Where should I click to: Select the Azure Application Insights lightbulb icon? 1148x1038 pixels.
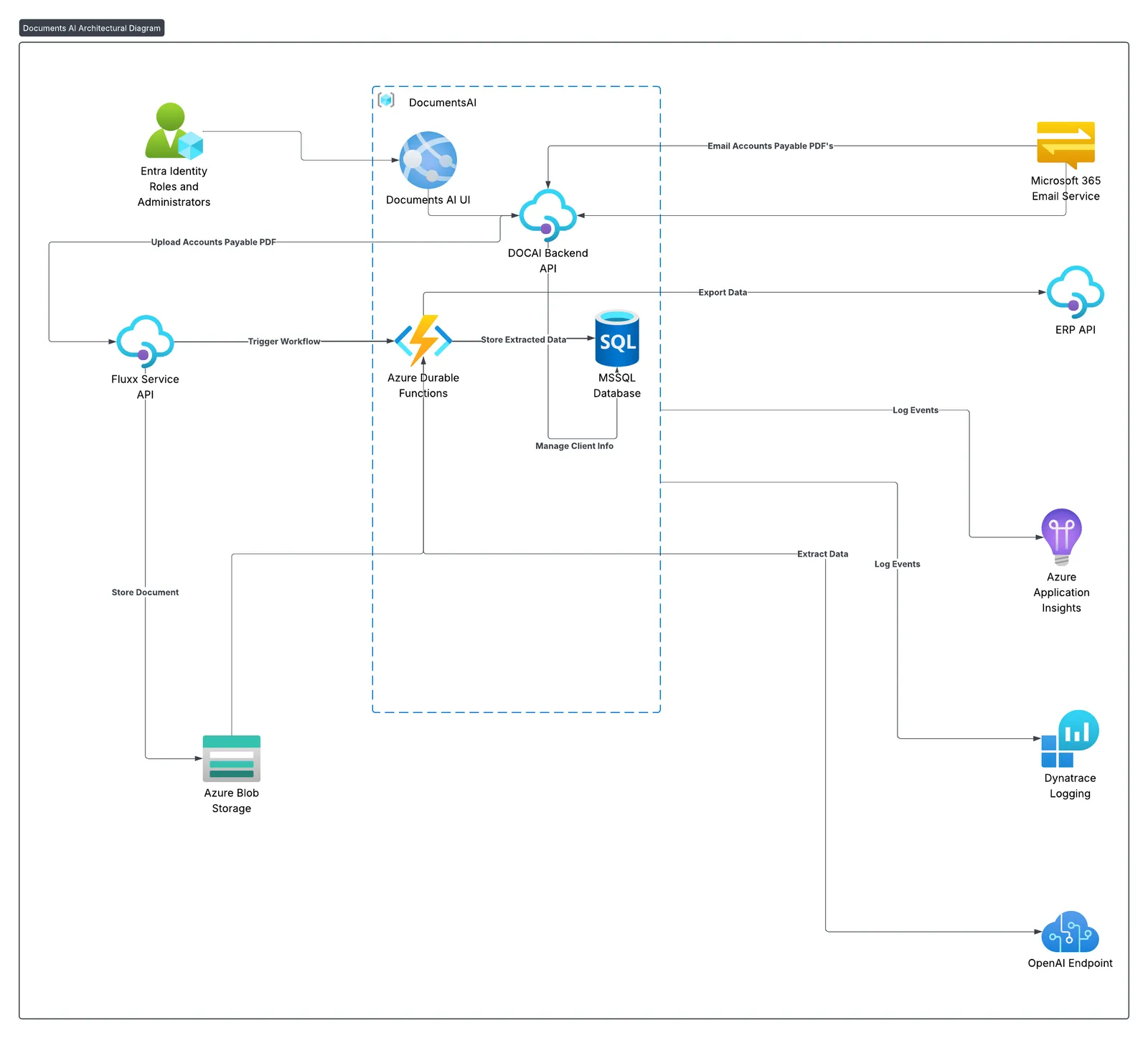click(x=1061, y=537)
